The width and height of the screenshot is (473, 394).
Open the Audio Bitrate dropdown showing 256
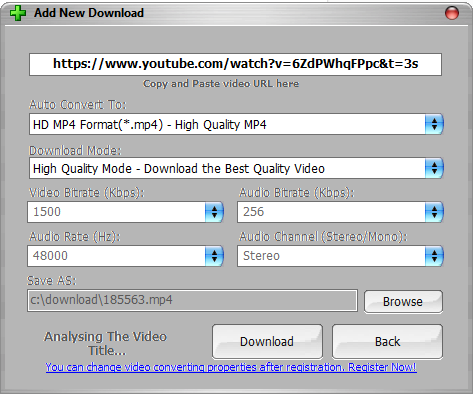coord(340,212)
